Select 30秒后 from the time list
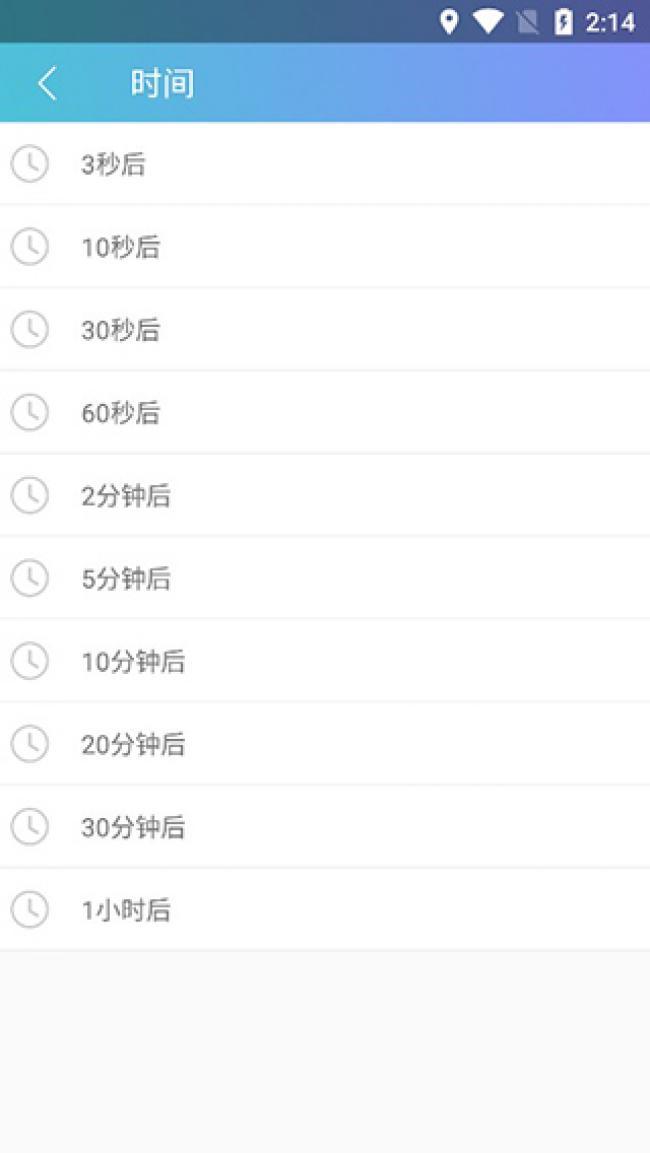650x1153 pixels. [x=120, y=330]
